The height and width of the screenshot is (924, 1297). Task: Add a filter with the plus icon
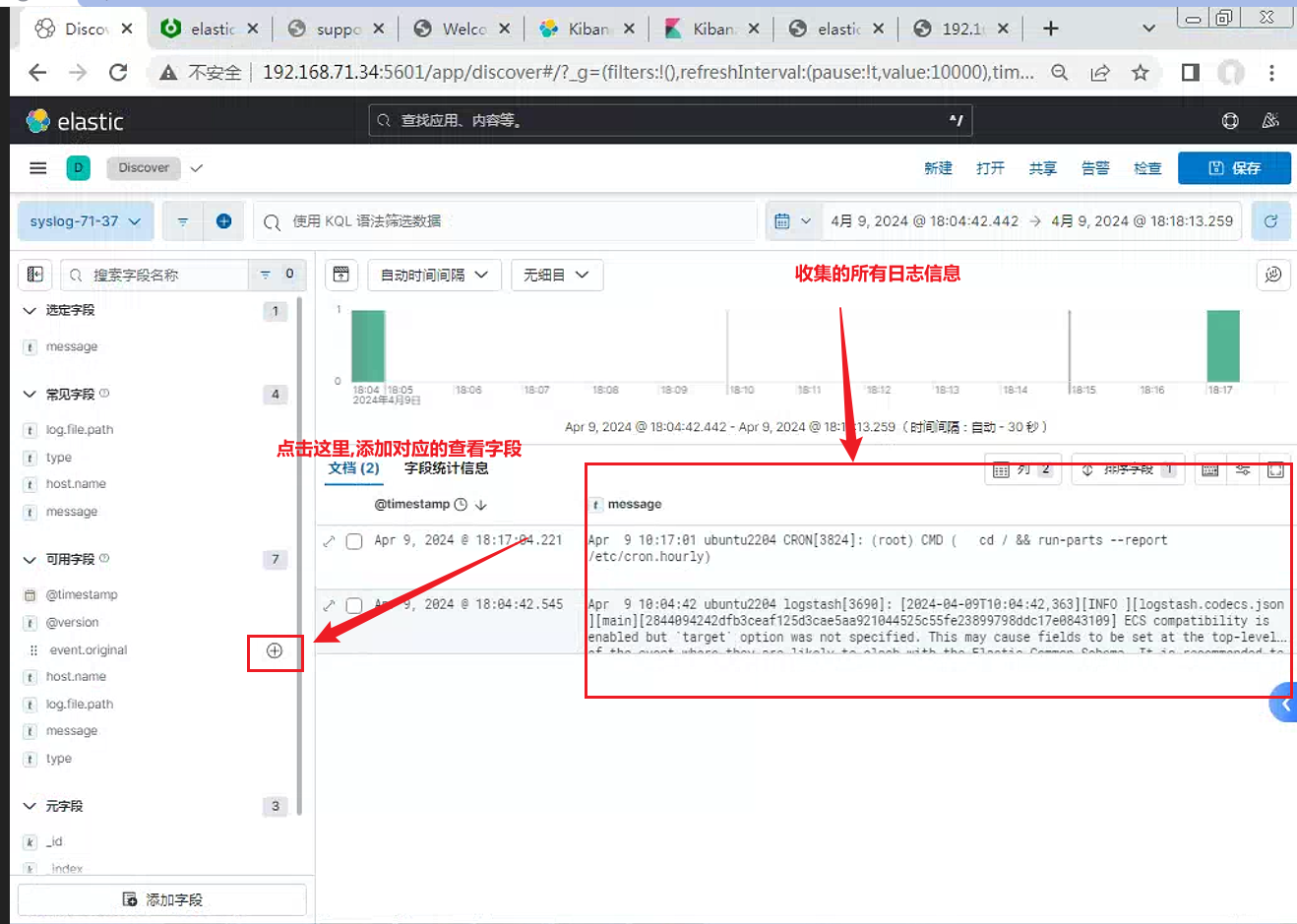click(x=223, y=221)
